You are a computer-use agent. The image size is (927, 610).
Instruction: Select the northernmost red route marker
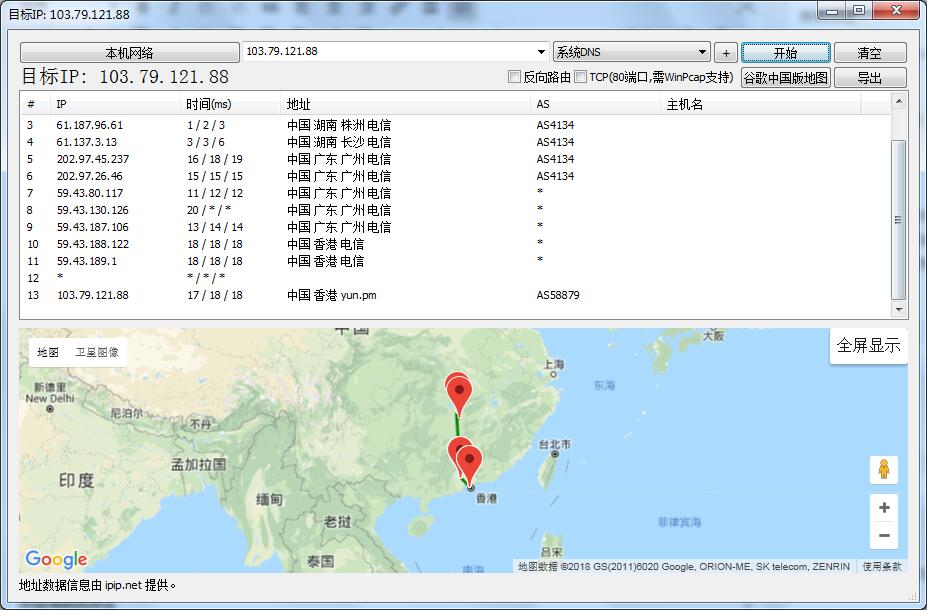click(459, 388)
